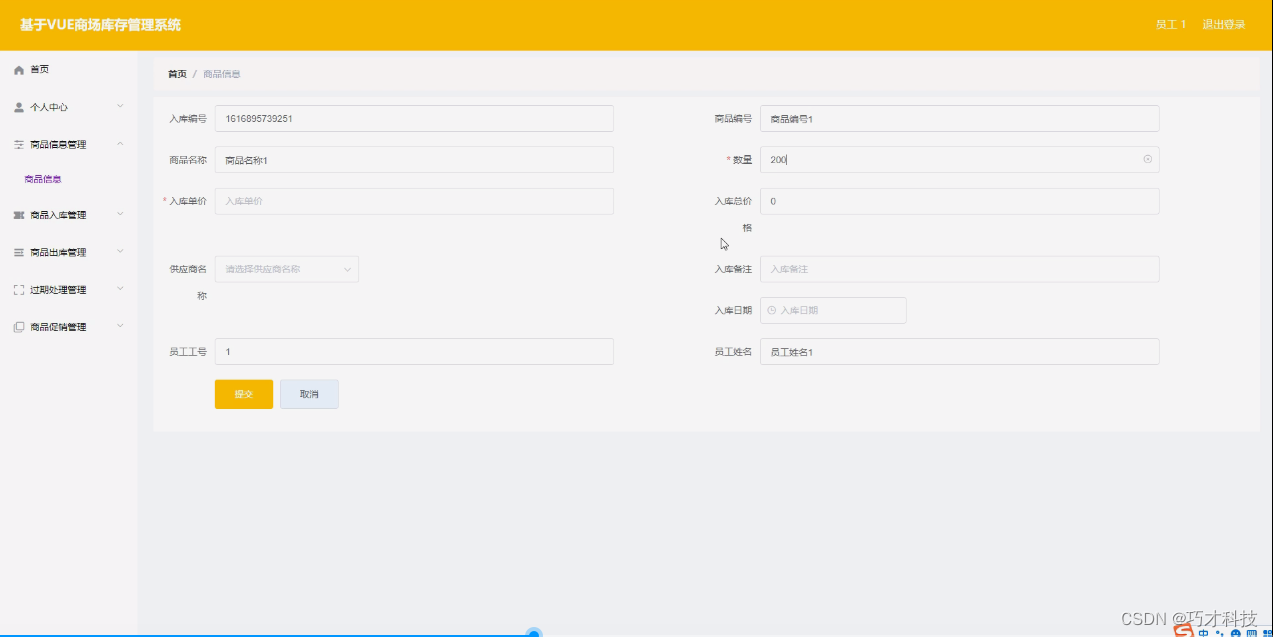This screenshot has width=1273, height=637.
Task: Collapse the 商品信息管理 menu section
Action: click(x=68, y=143)
